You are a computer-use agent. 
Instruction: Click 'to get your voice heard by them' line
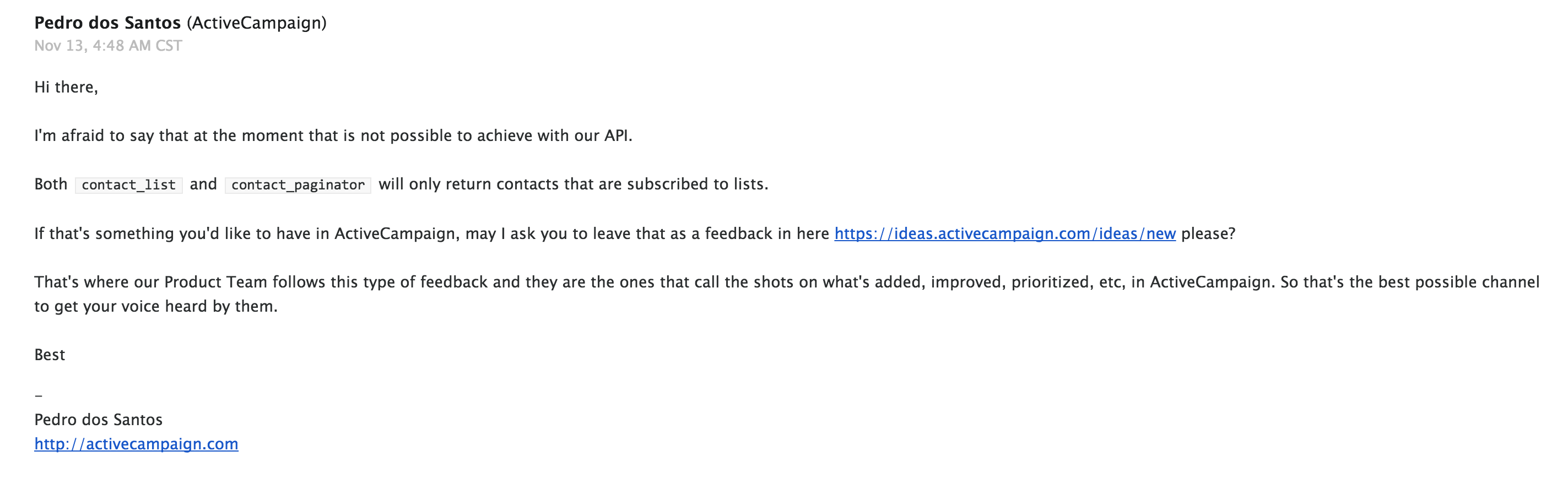pos(156,307)
